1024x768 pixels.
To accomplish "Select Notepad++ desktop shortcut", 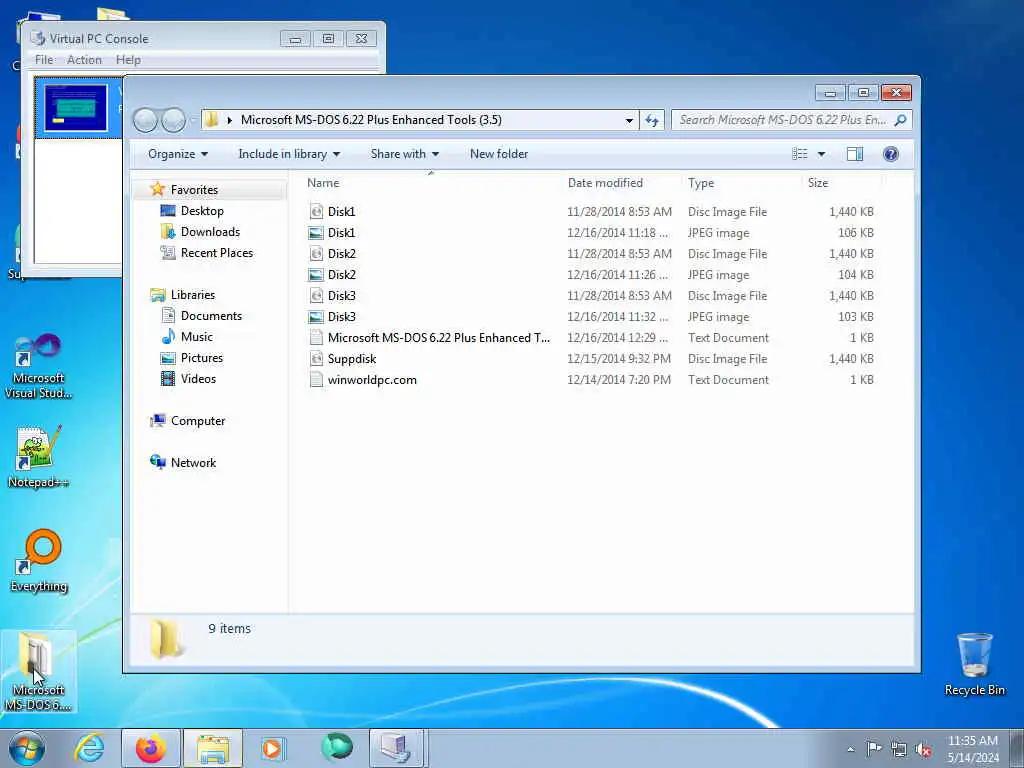I will [x=38, y=456].
